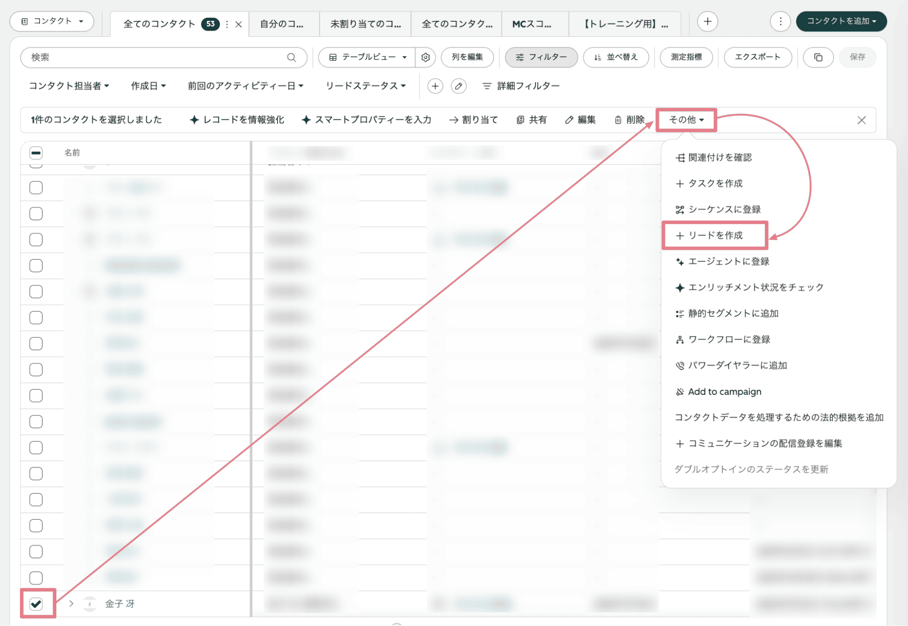Open 作成日 filter dropdown
The image size is (908, 626).
(x=148, y=86)
